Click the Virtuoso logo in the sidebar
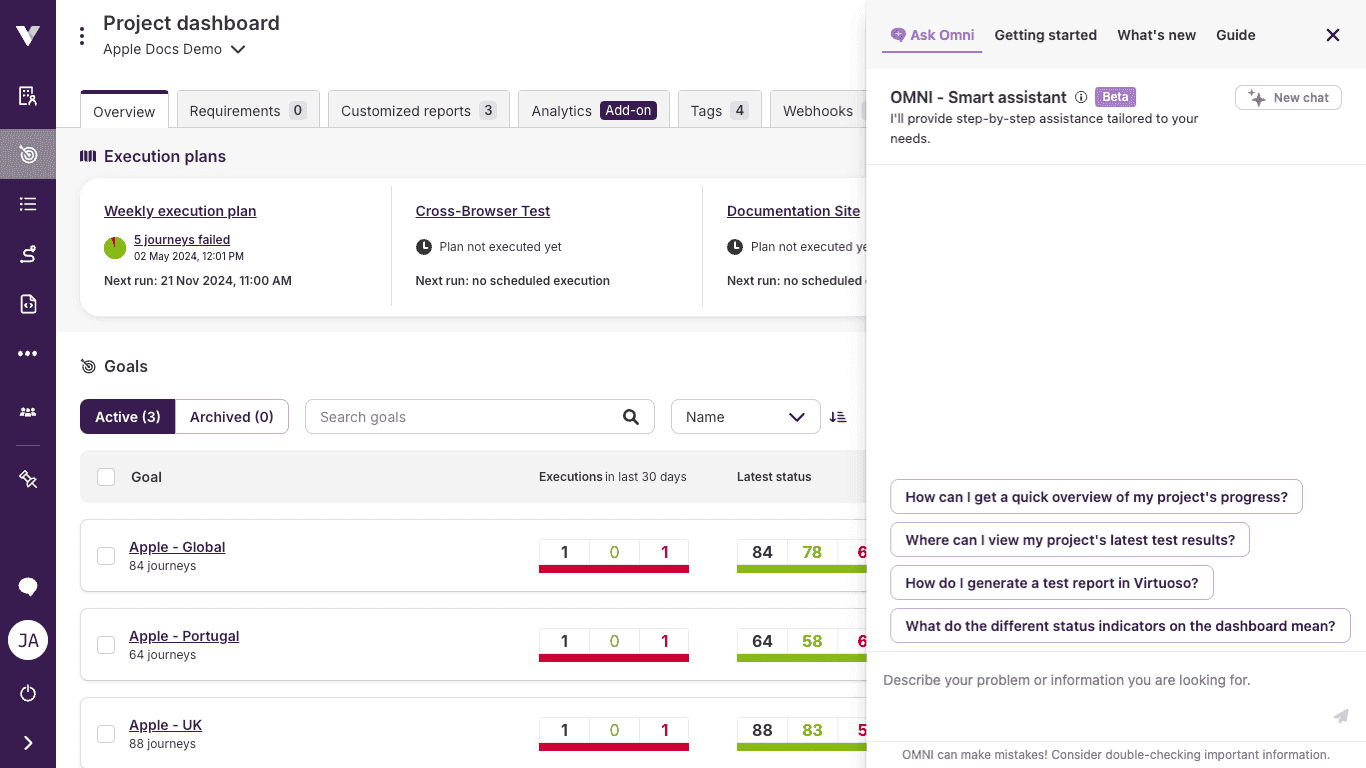Screen dimensions: 1366x768 pyautogui.click(x=27, y=34)
